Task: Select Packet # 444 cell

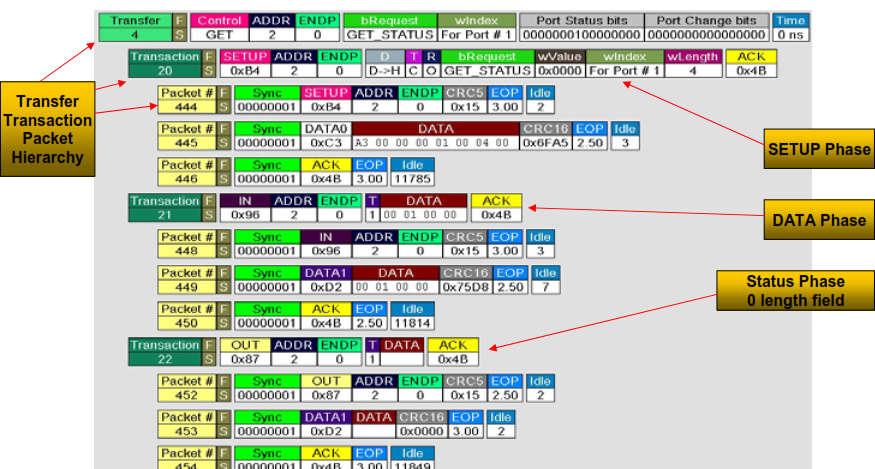Action: 187,100
